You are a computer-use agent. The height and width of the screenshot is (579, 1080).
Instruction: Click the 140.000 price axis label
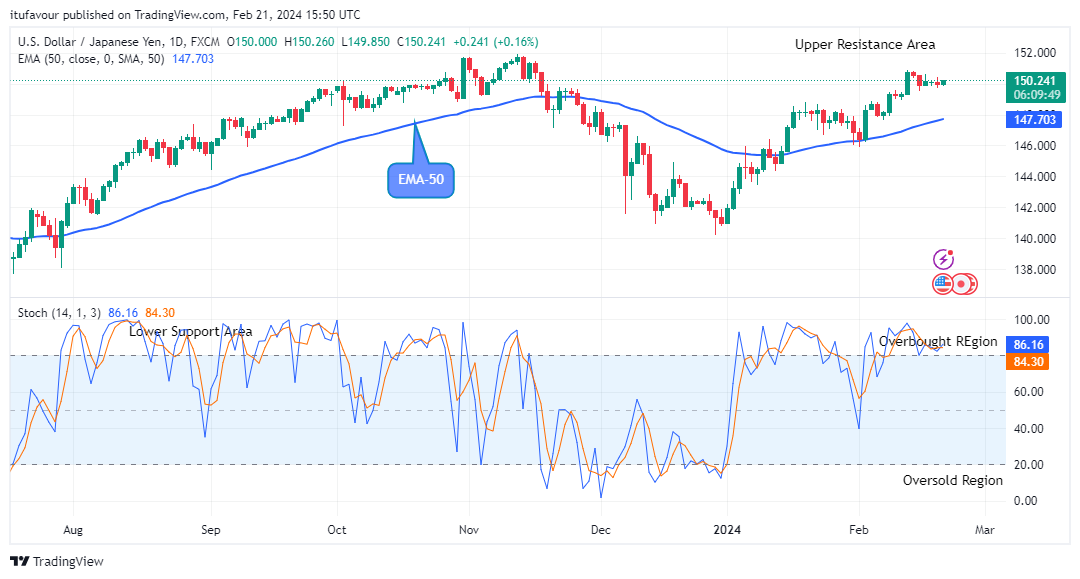[1035, 239]
